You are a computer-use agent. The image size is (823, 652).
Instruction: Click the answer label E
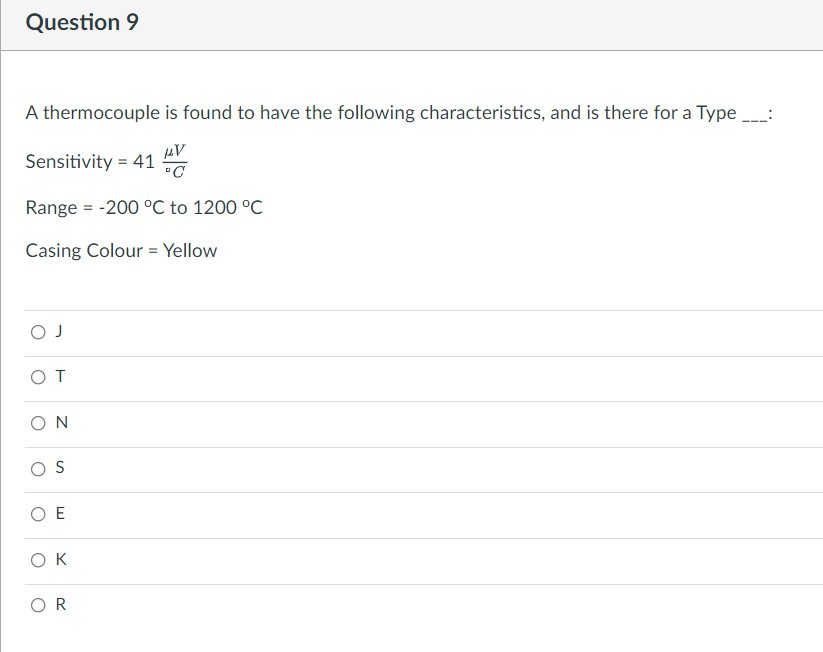(x=59, y=513)
